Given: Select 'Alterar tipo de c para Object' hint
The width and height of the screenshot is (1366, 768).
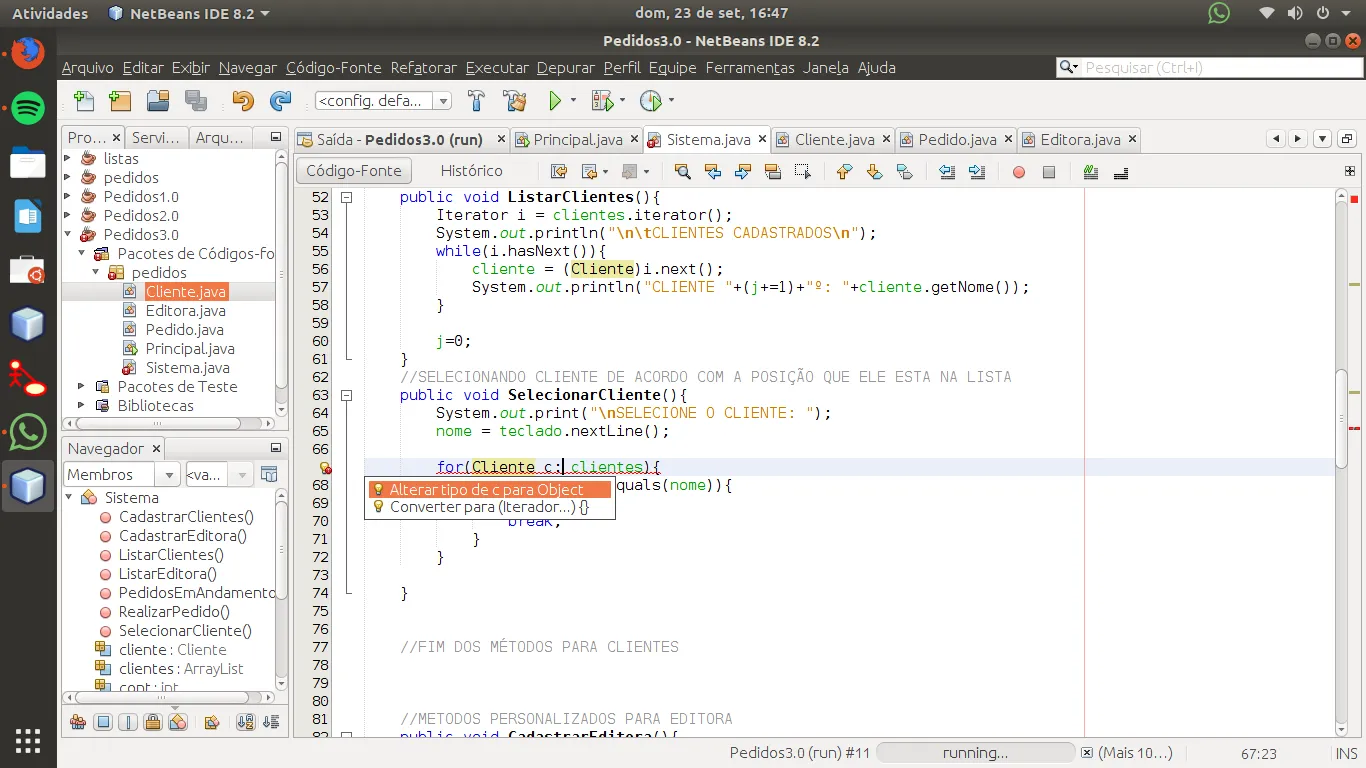Looking at the screenshot, I should (489, 490).
